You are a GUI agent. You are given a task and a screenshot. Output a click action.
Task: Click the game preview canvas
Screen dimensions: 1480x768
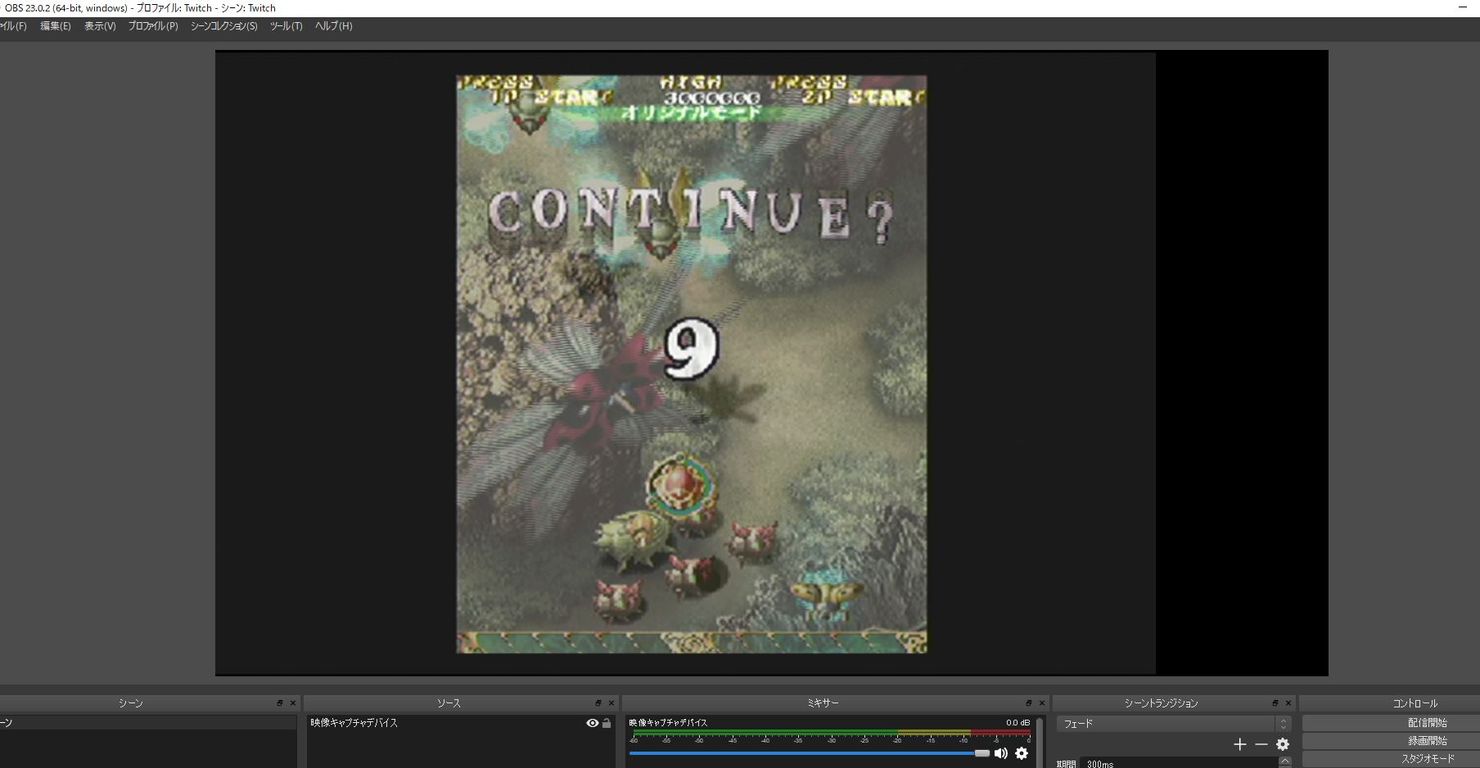[691, 364]
